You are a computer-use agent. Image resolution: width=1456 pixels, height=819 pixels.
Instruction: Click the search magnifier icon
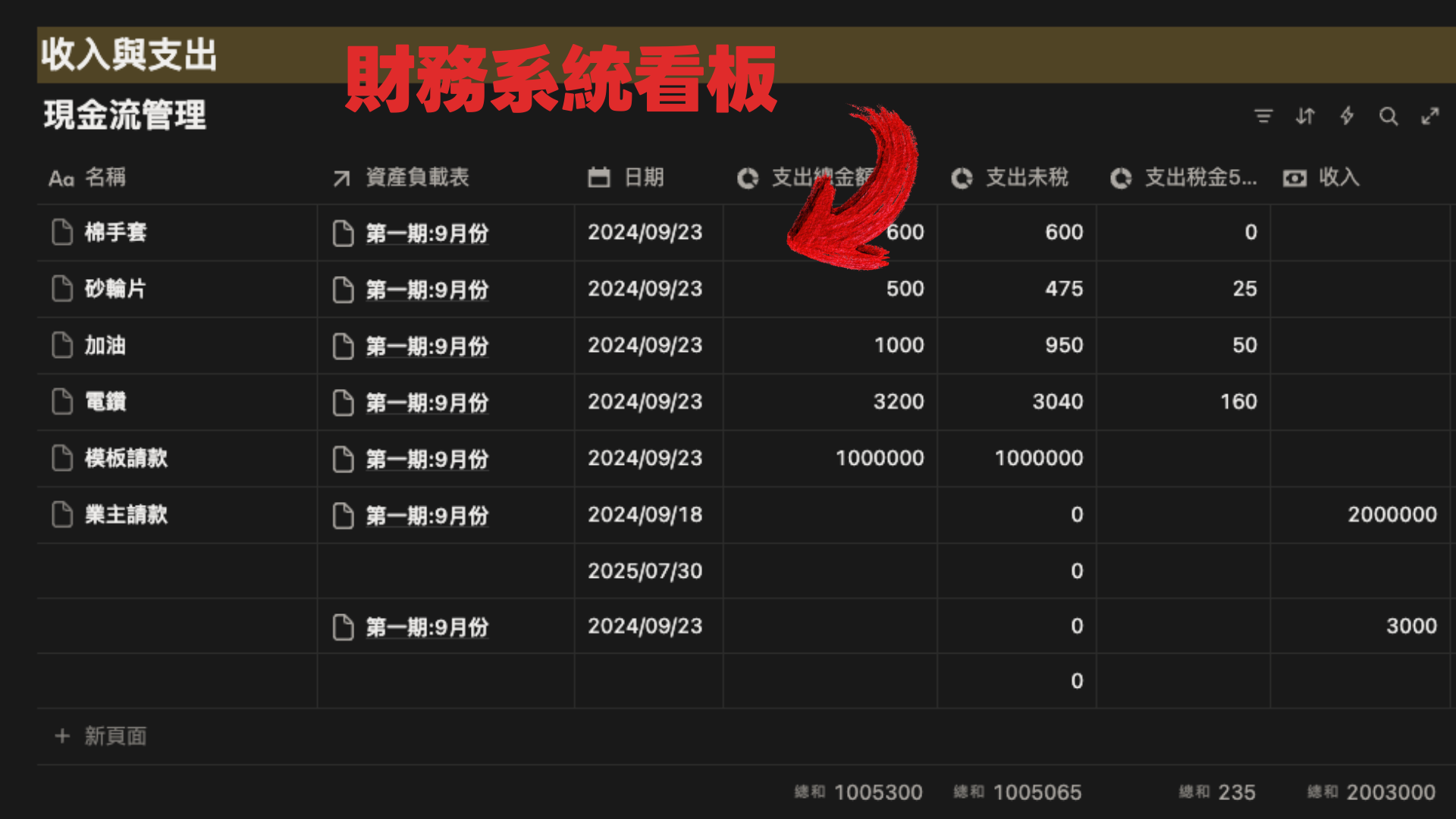click(x=1388, y=116)
